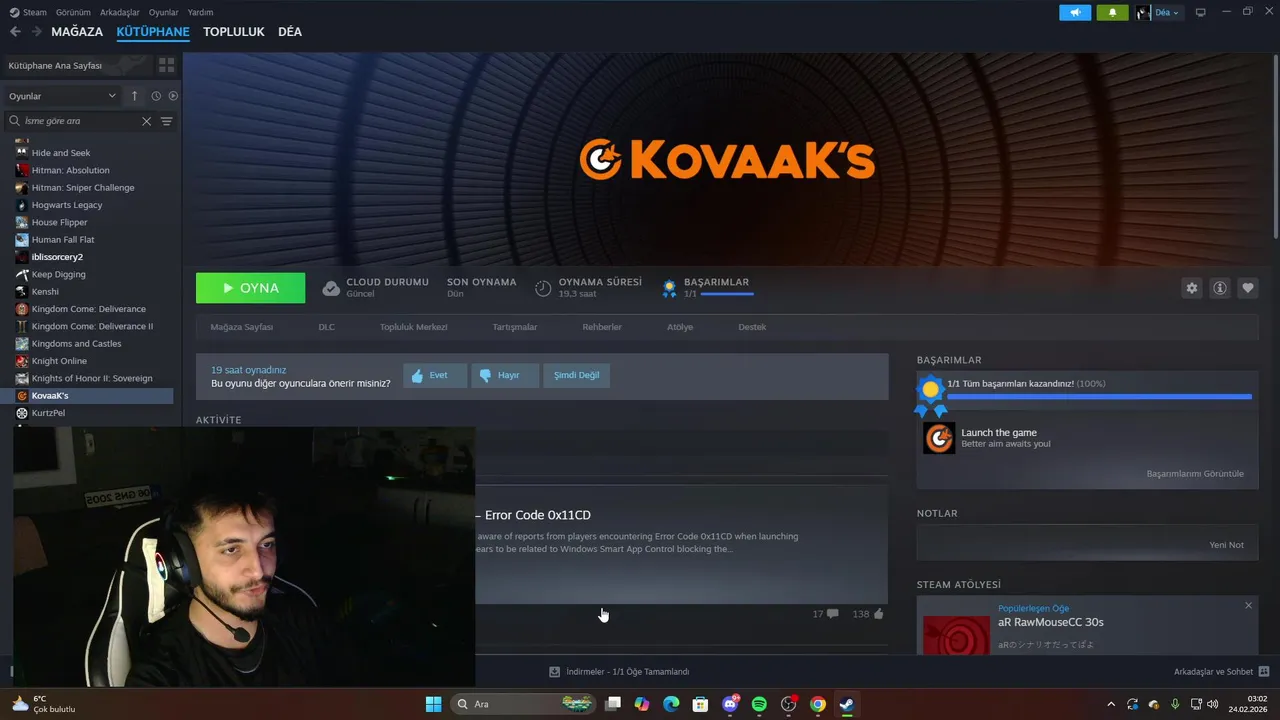Click the achievements progress bar
The height and width of the screenshot is (720, 1280).
[1099, 397]
